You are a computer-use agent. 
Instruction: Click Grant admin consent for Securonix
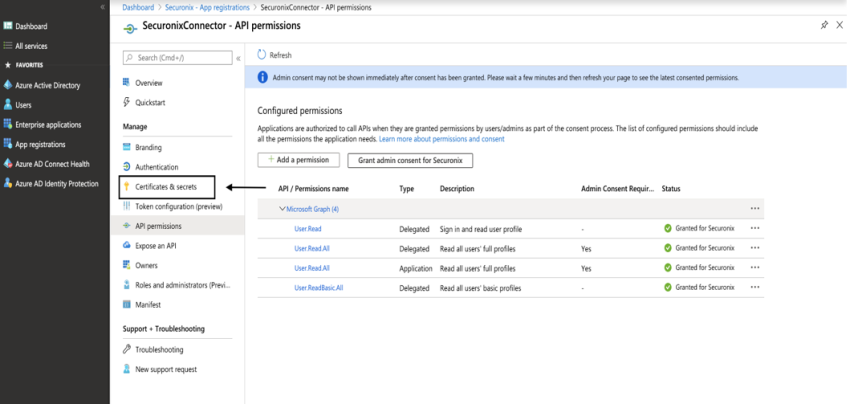coord(409,160)
